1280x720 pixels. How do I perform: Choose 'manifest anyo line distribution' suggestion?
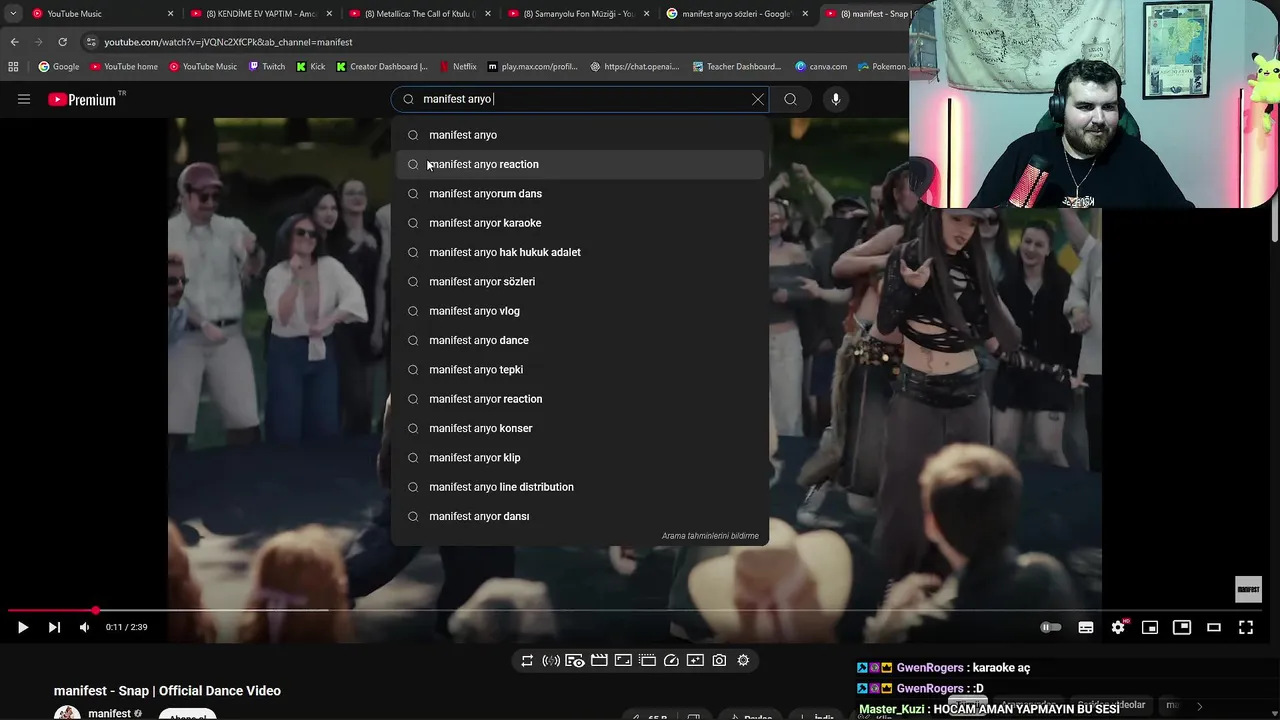click(580, 487)
